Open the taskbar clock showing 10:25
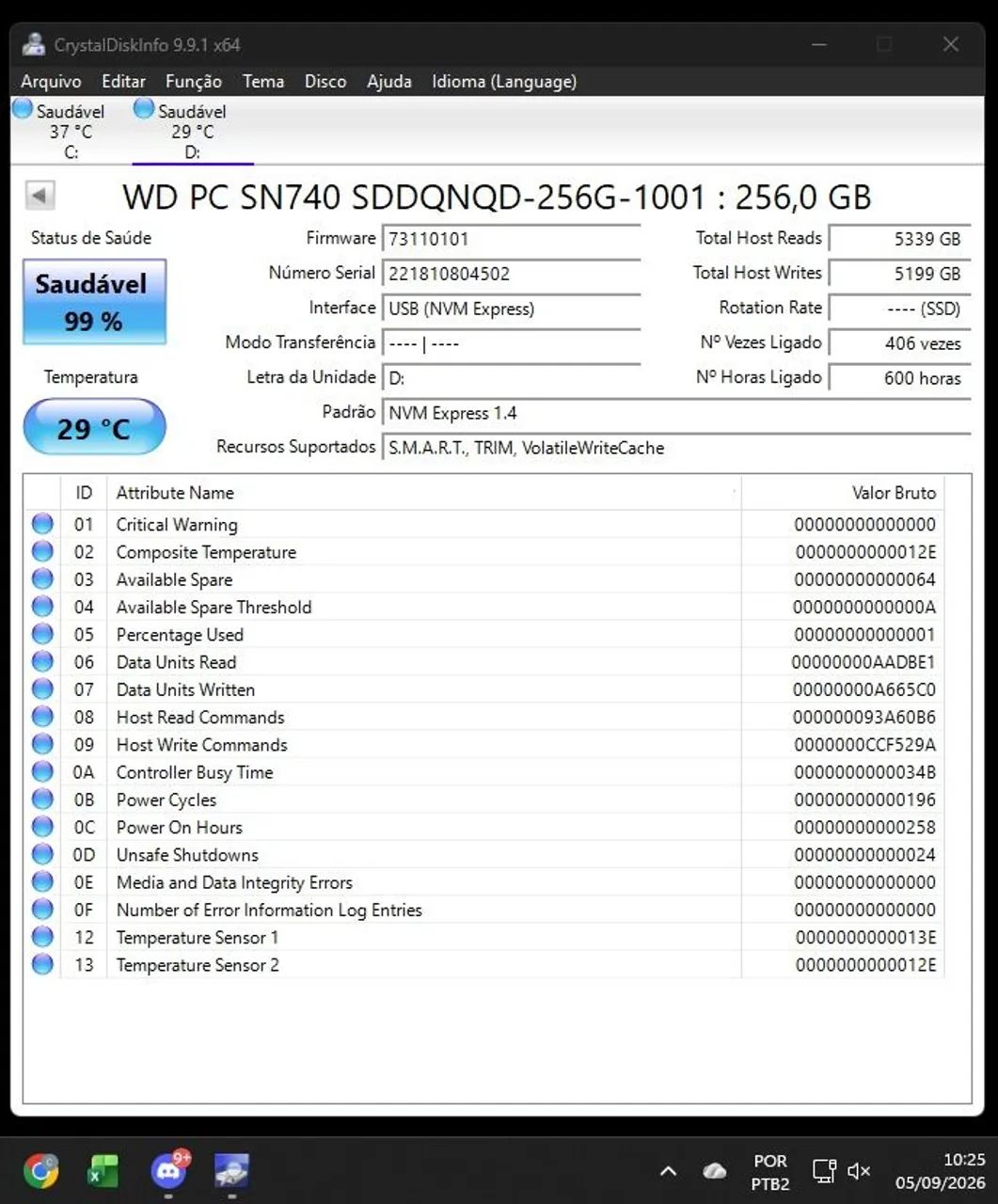This screenshot has width=998, height=1204. [940, 1171]
